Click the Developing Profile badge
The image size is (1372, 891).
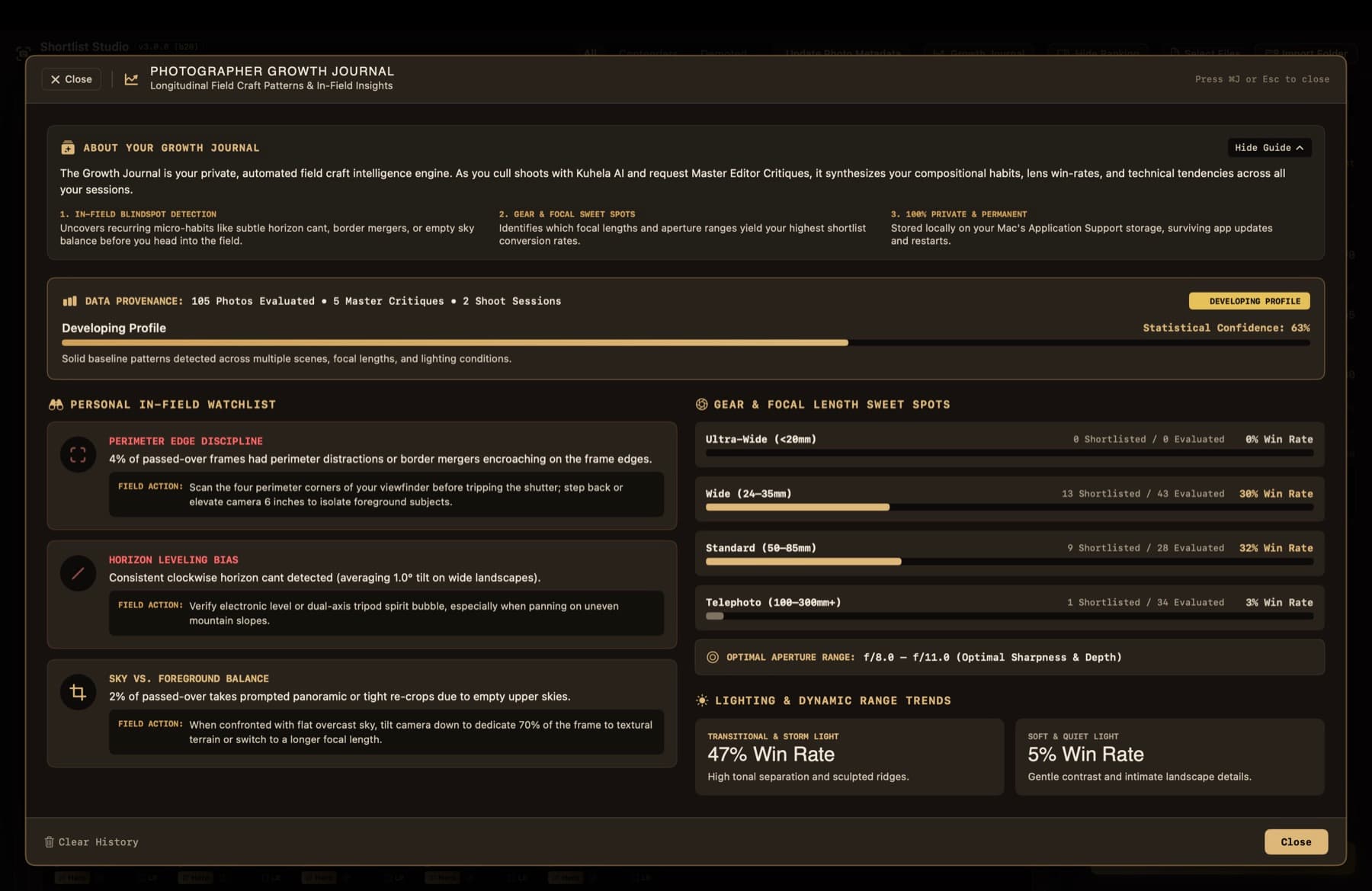(x=1249, y=301)
